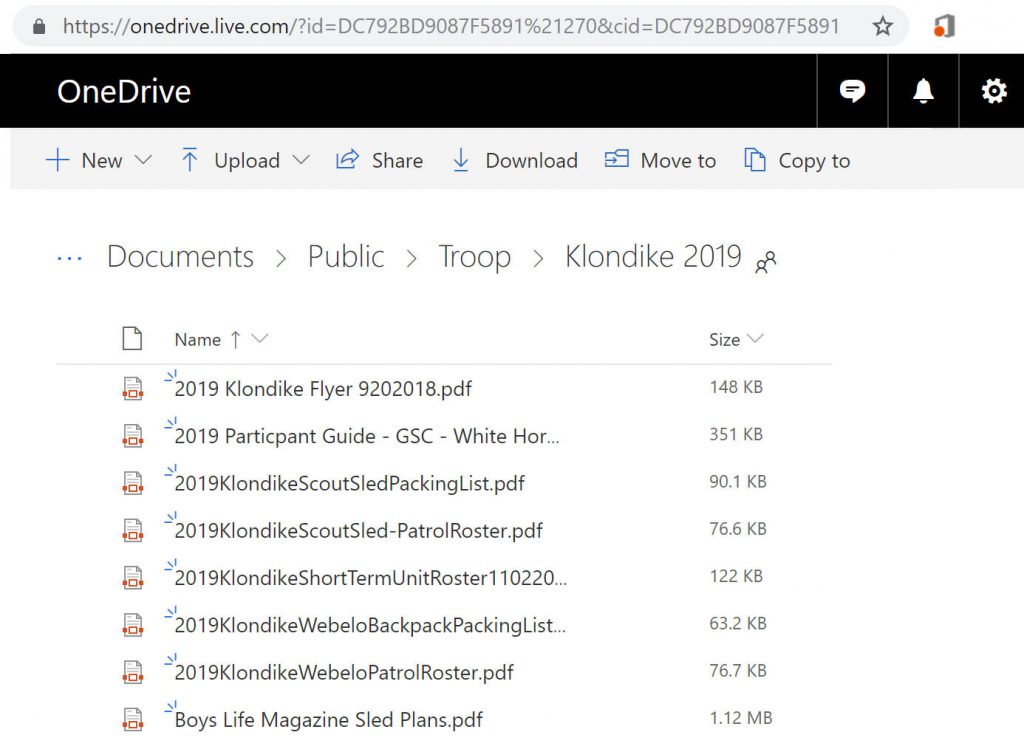Click the Office browser extension icon

(944, 26)
